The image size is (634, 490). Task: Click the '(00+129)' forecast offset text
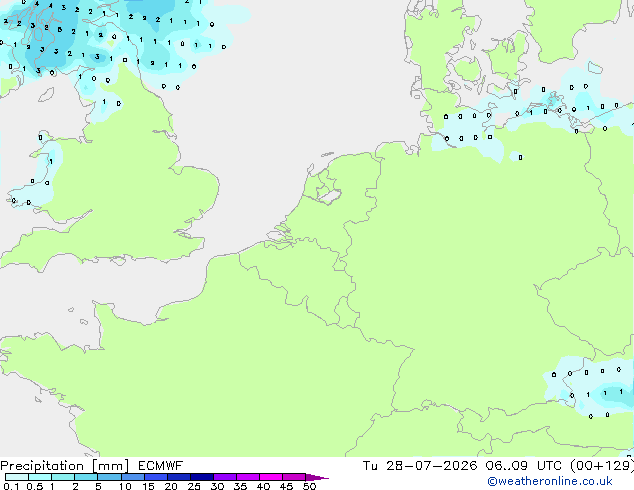(601, 466)
